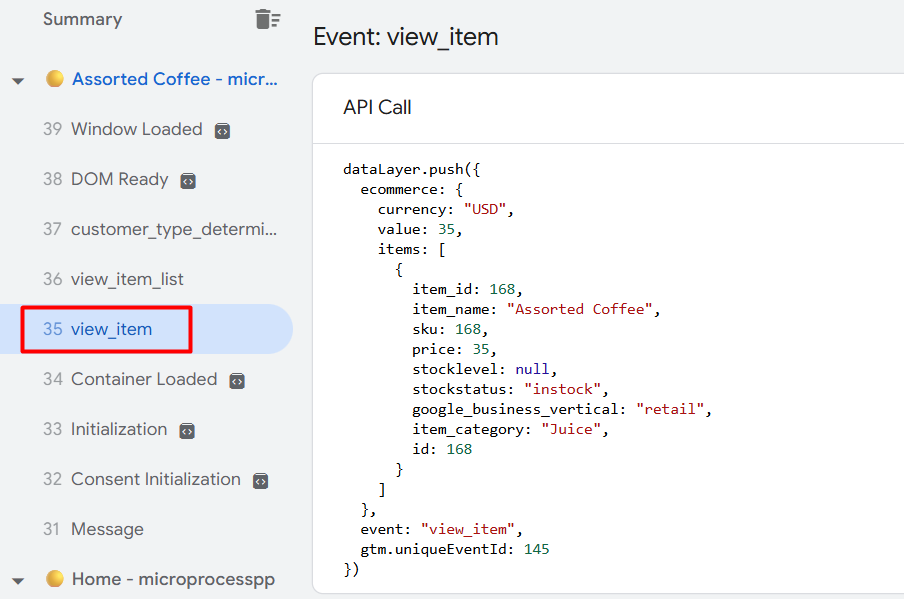904x599 pixels.
Task: Click the code icon beside Initialization
Action: (187, 431)
